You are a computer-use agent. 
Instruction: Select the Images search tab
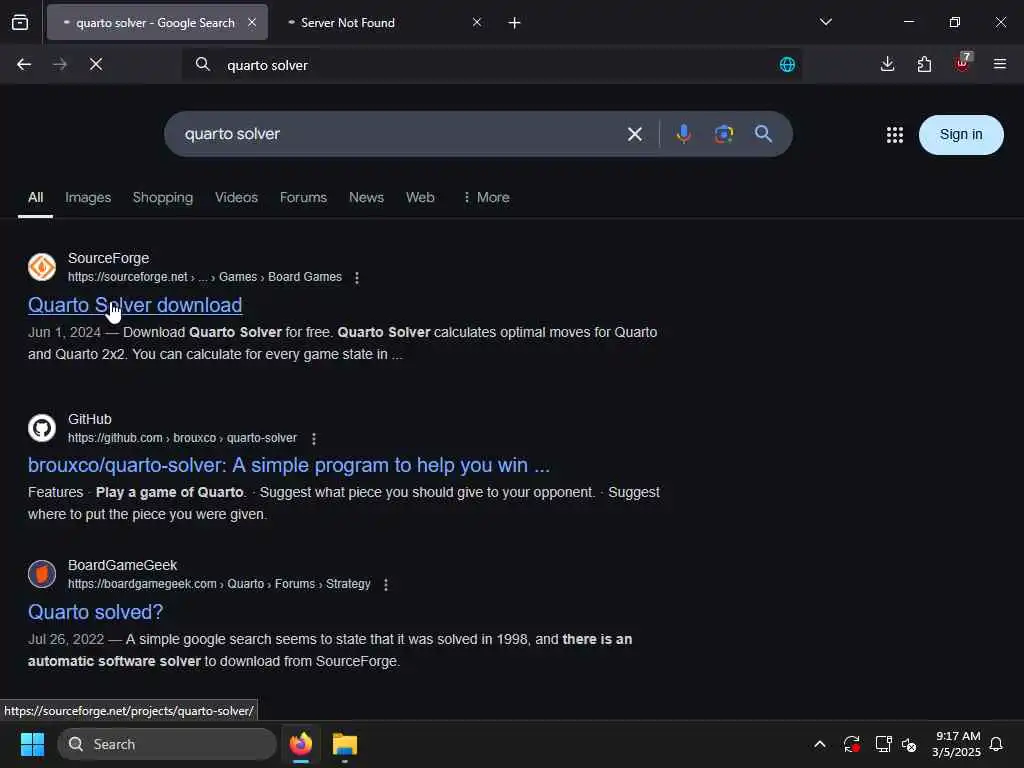(x=88, y=197)
